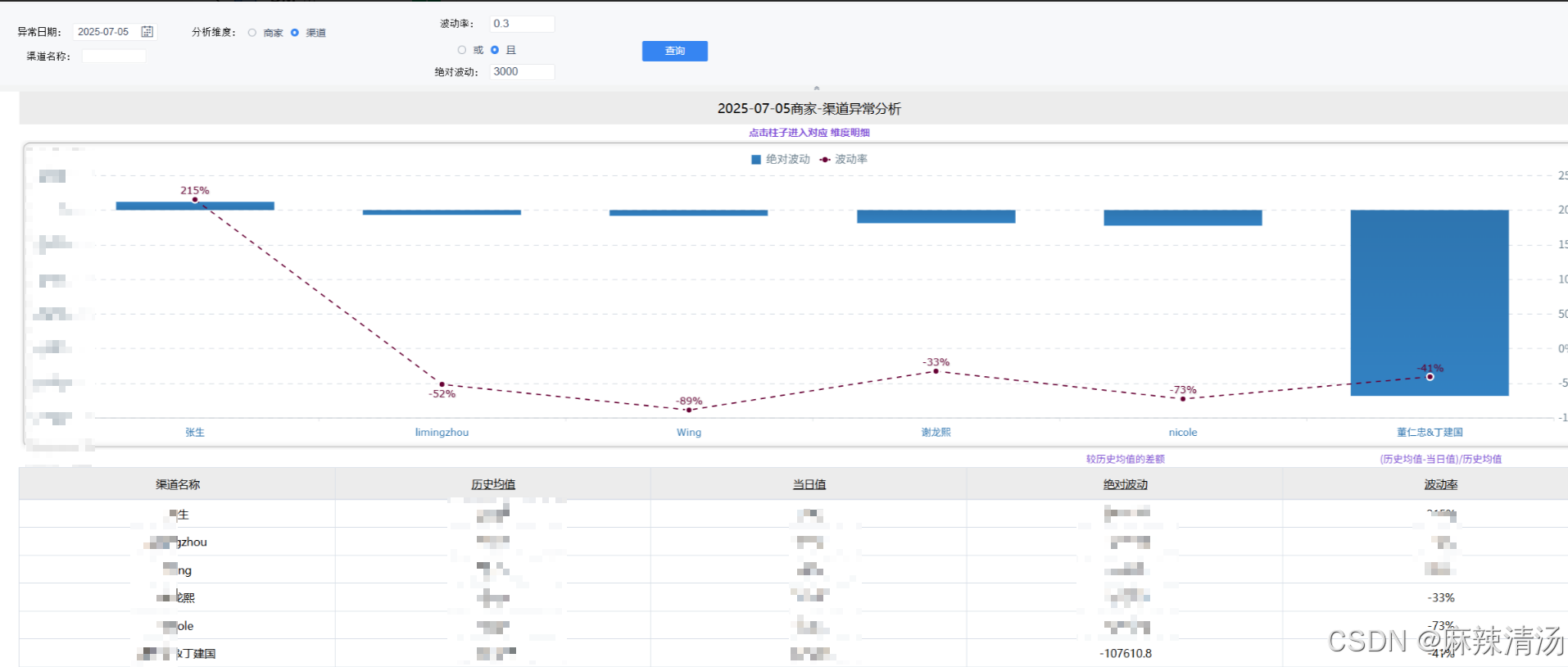Click the 历史均值 column header
Screen dimensions: 1568x667
coord(493,484)
